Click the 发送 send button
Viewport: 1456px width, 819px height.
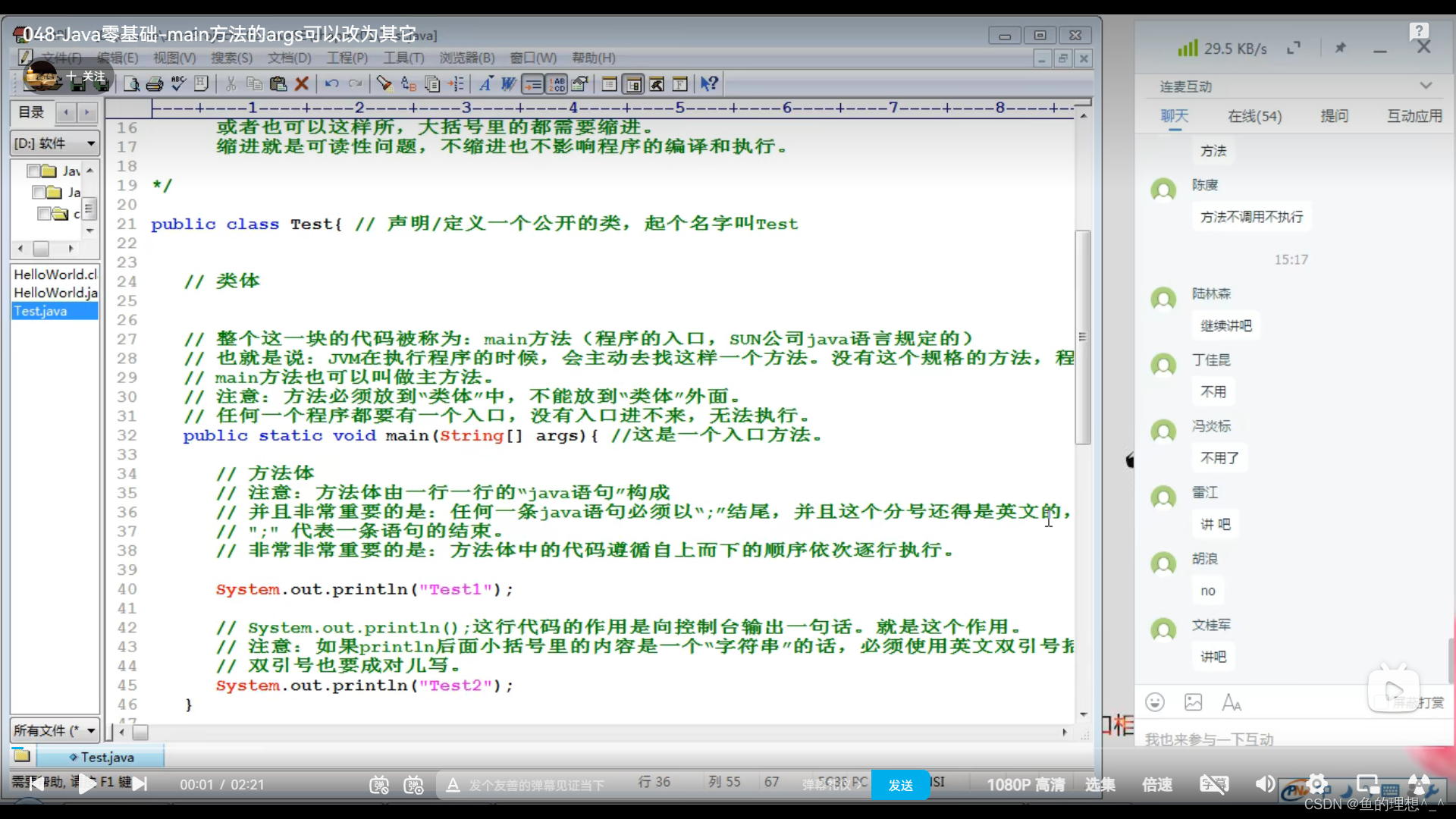pyautogui.click(x=901, y=785)
